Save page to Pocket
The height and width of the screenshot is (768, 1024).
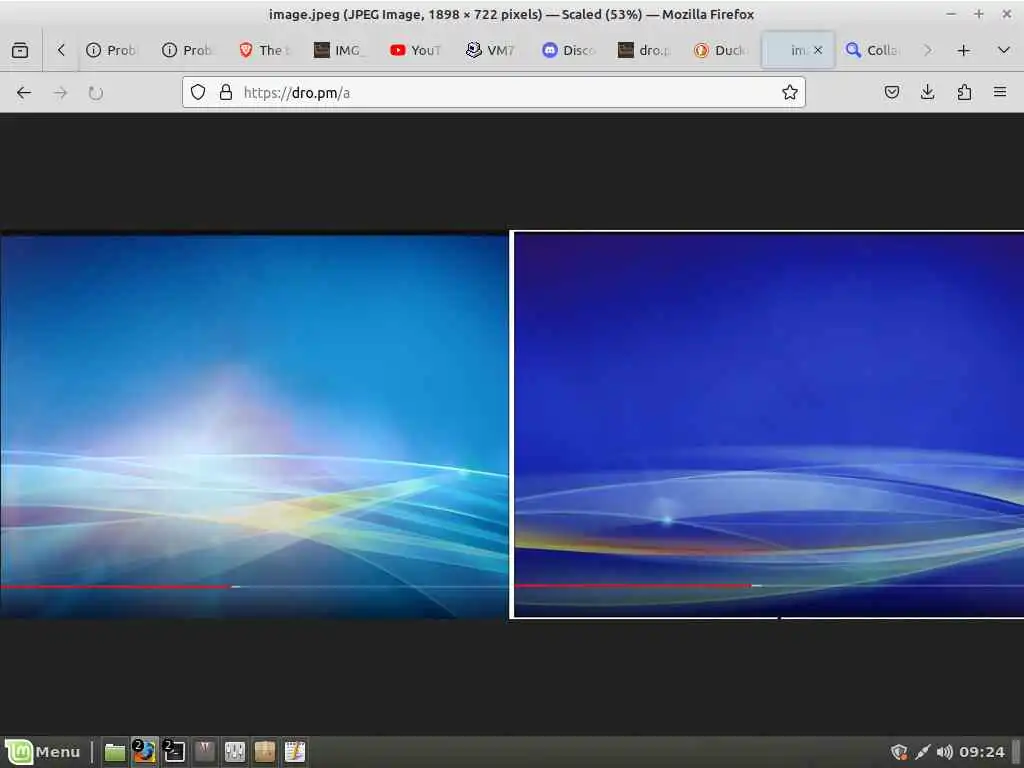point(891,92)
